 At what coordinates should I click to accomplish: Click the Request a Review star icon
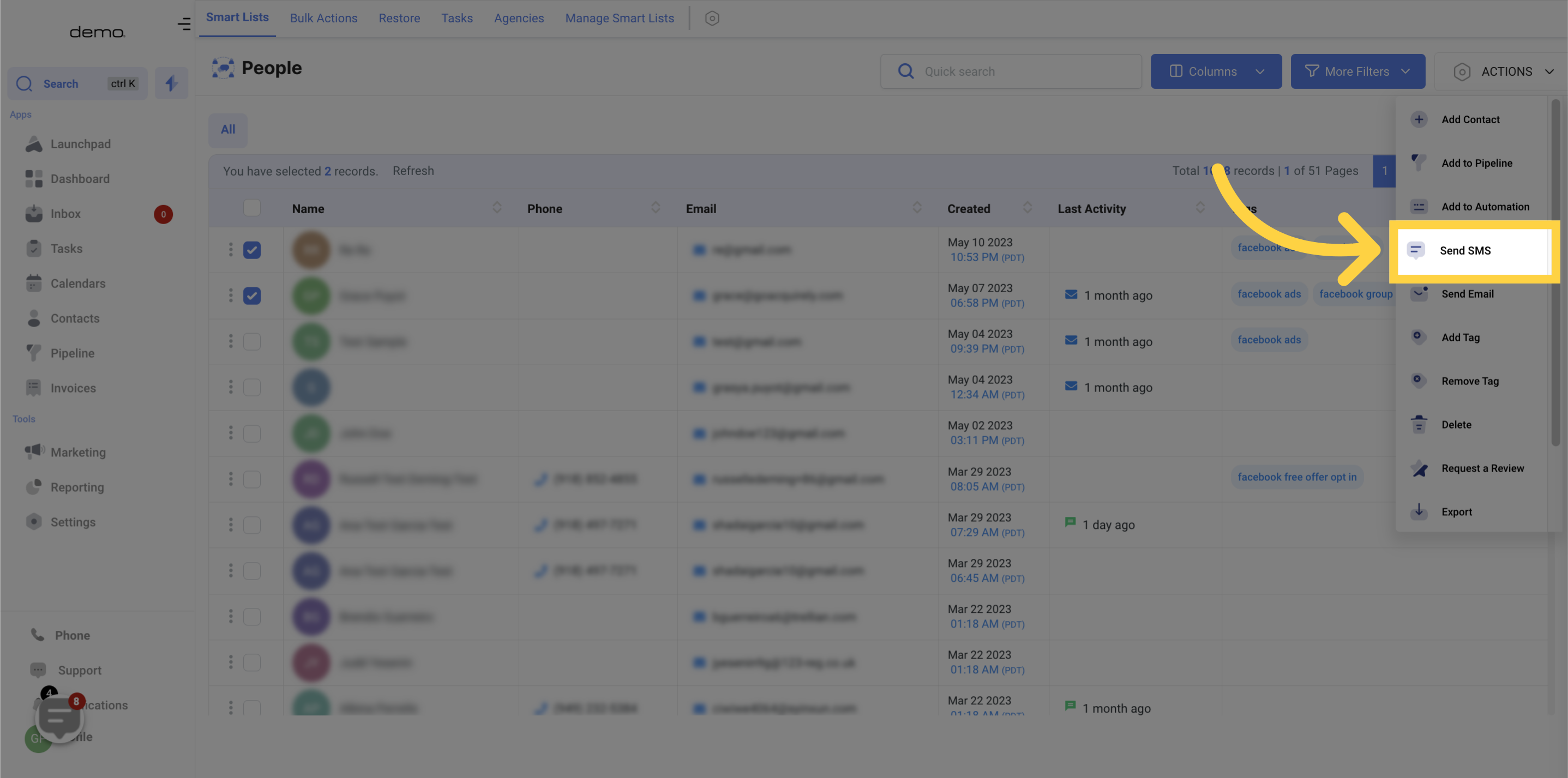tap(1419, 468)
